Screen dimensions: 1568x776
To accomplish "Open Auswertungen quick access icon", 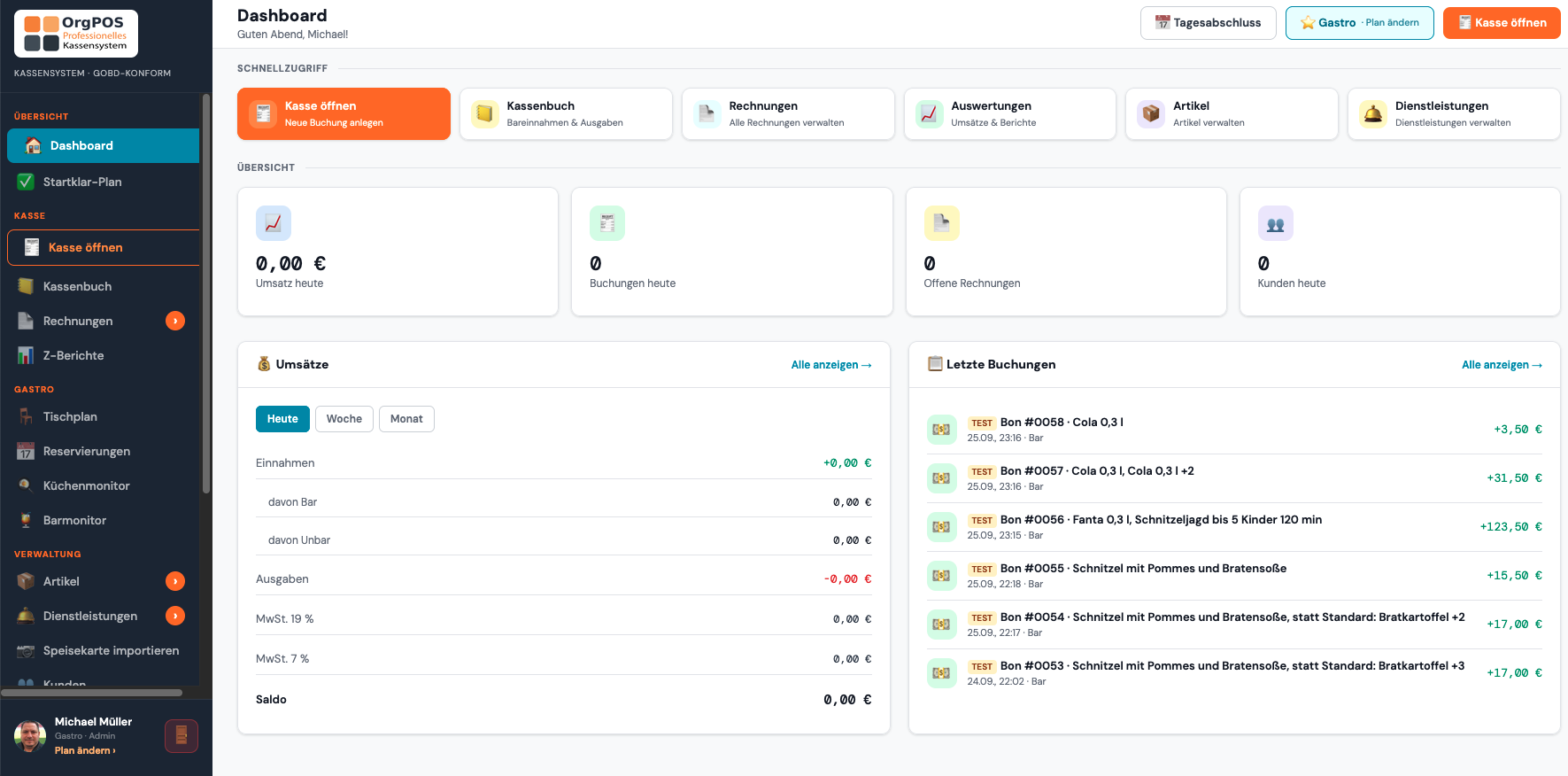I will (x=929, y=113).
